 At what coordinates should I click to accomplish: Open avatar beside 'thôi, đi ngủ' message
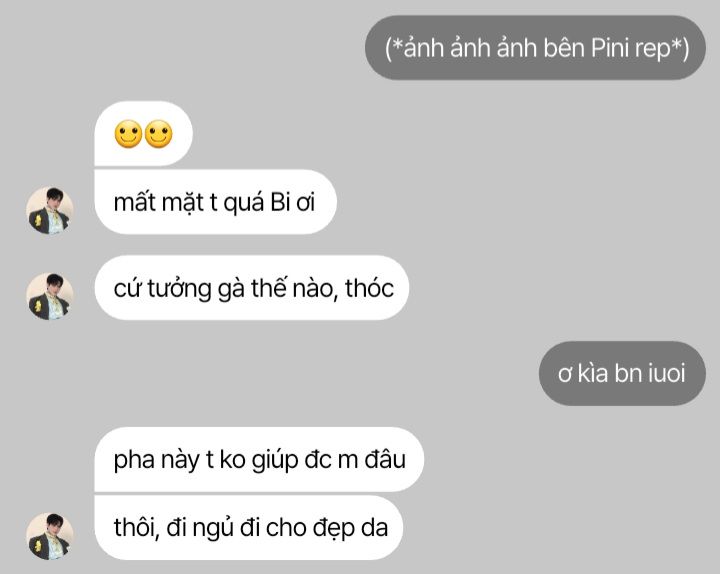tap(50, 536)
